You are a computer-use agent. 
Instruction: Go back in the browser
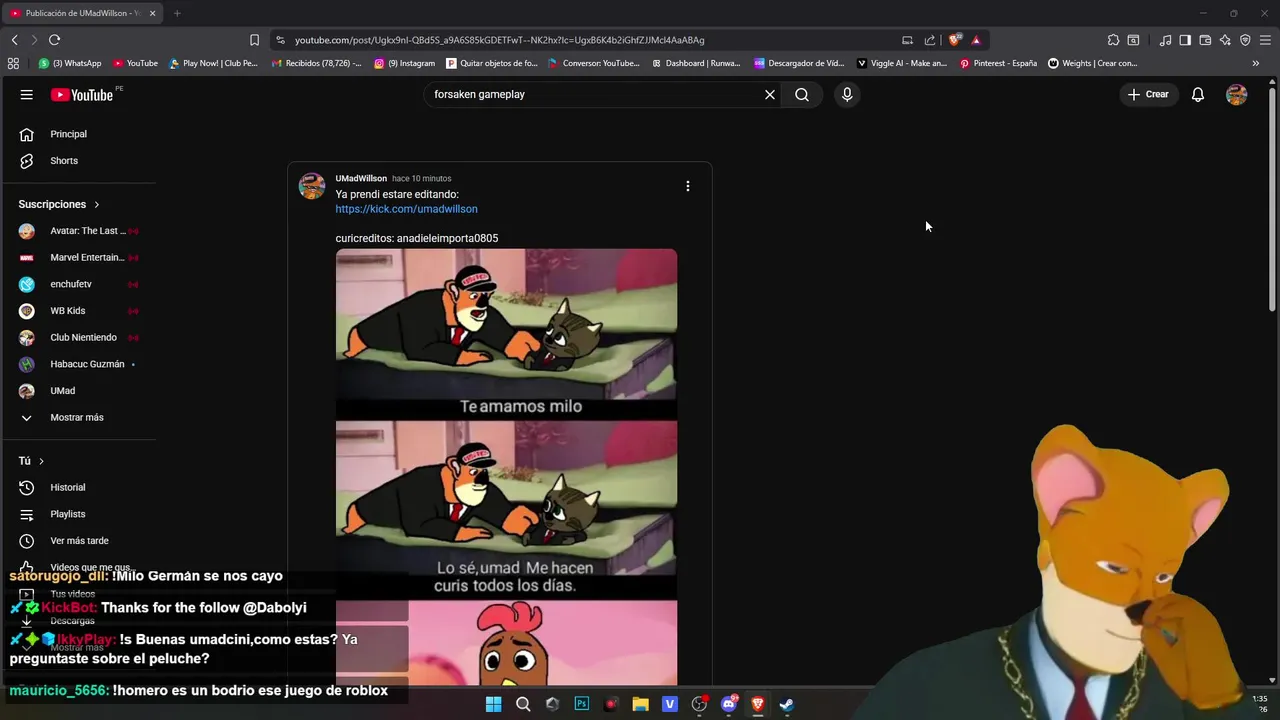click(x=14, y=40)
